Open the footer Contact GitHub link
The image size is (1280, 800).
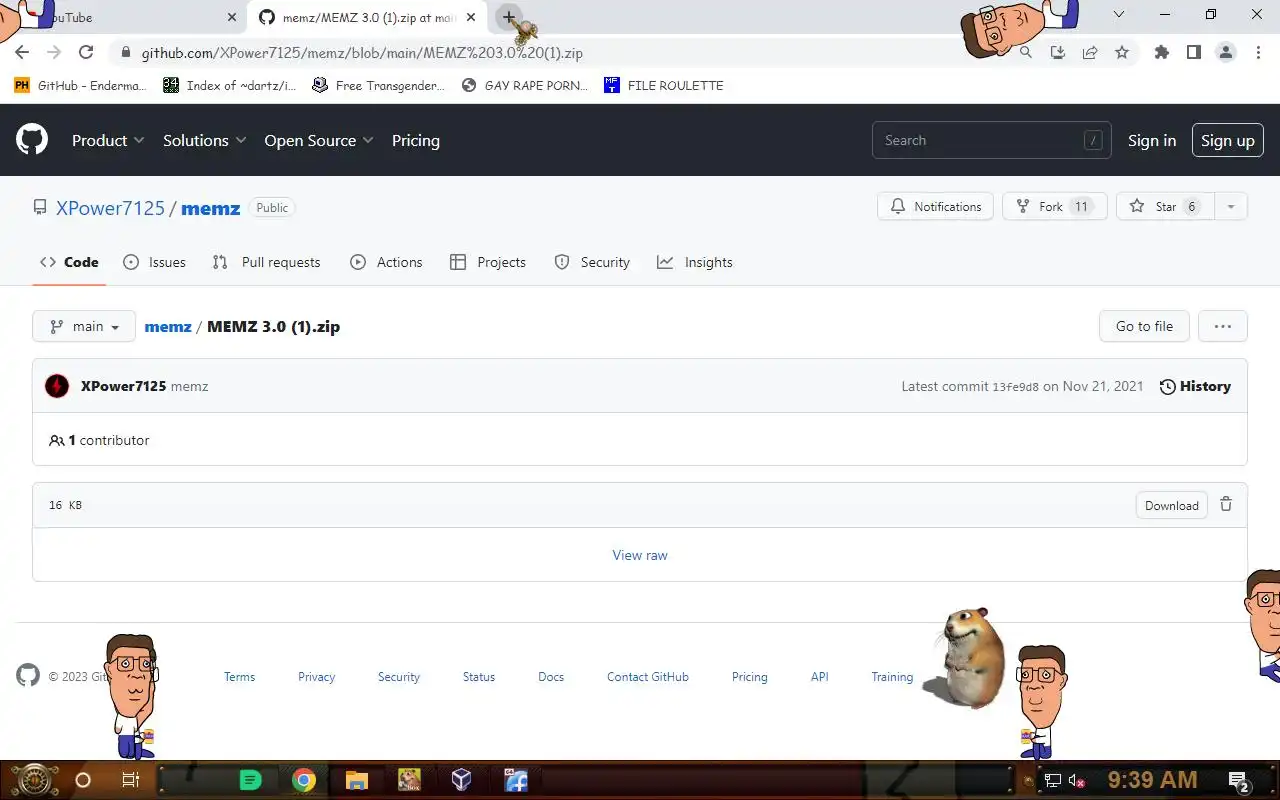tap(648, 677)
